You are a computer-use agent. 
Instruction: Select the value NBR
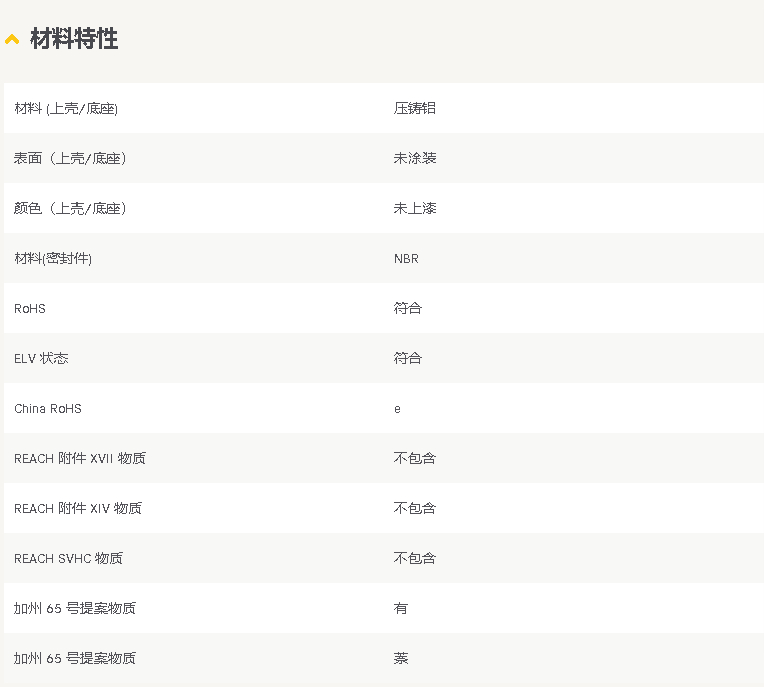[406, 259]
